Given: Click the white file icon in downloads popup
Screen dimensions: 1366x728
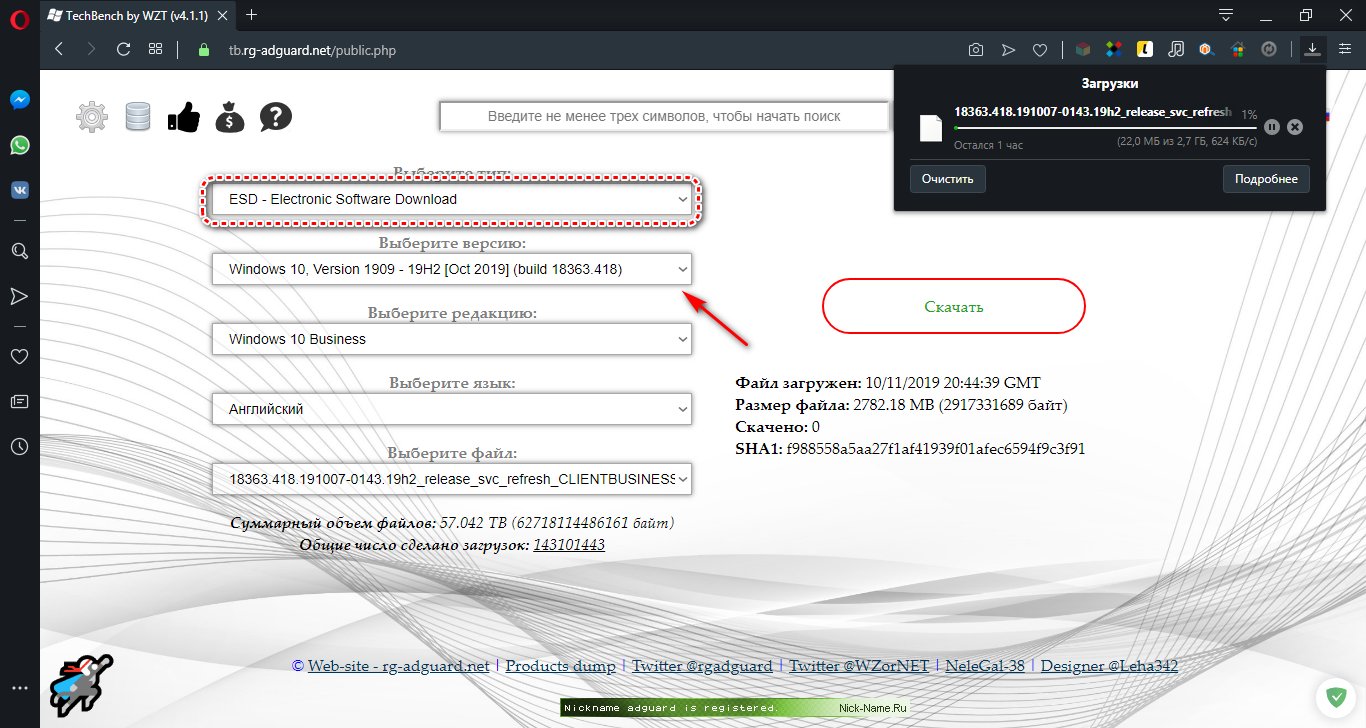Looking at the screenshot, I should pos(931,128).
